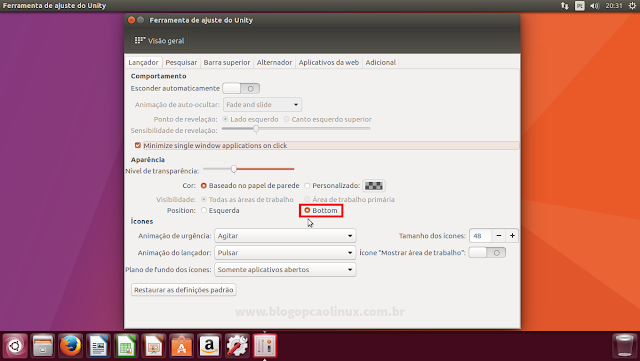Open Ubuntu Software store icon
The width and height of the screenshot is (640, 361).
pyautogui.click(x=182, y=346)
